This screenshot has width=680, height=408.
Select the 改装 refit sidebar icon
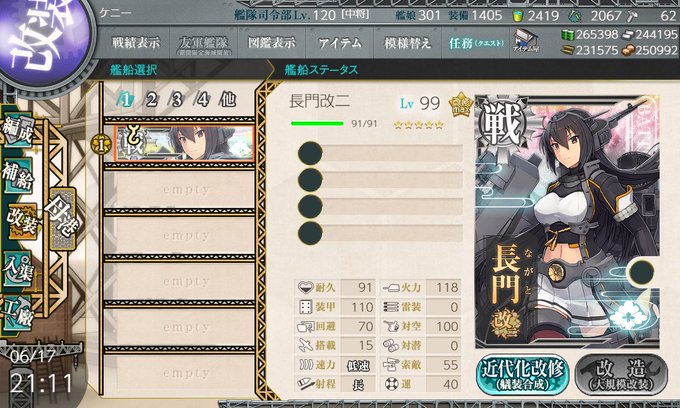point(22,222)
